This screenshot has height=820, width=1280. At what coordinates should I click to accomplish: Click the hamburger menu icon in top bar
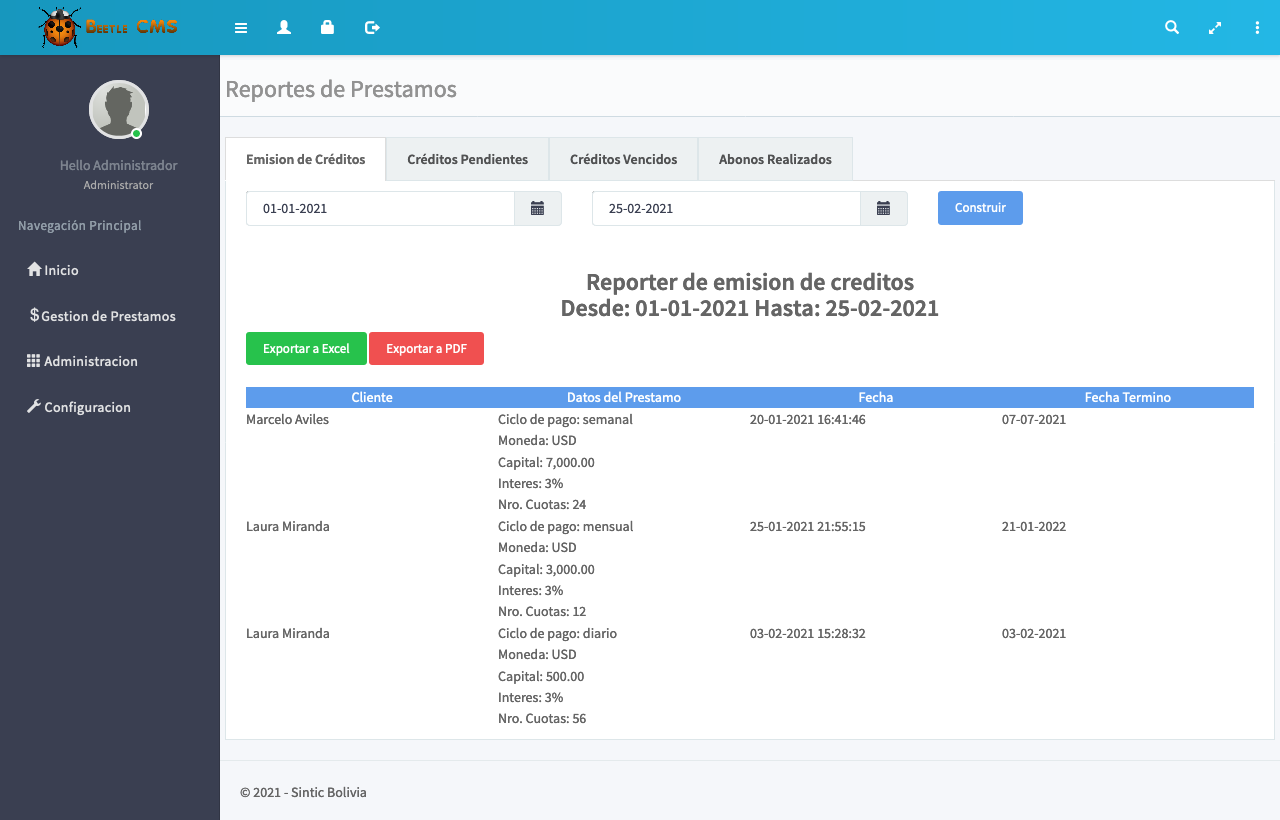pos(241,28)
